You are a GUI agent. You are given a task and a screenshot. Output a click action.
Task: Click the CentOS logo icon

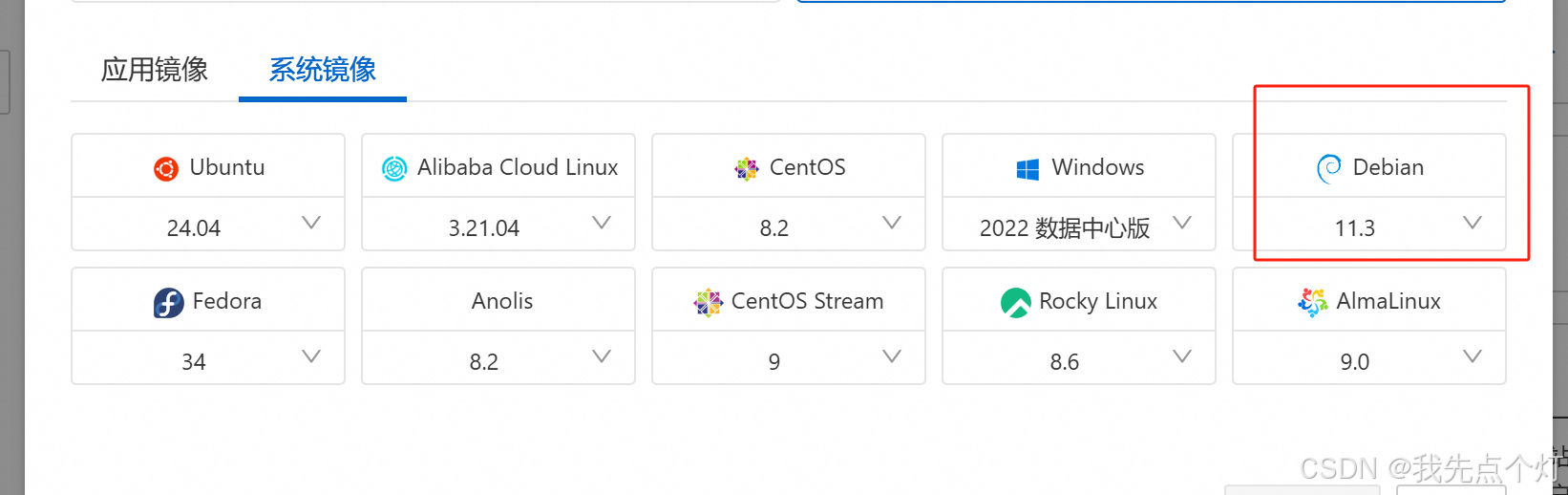coord(747,169)
